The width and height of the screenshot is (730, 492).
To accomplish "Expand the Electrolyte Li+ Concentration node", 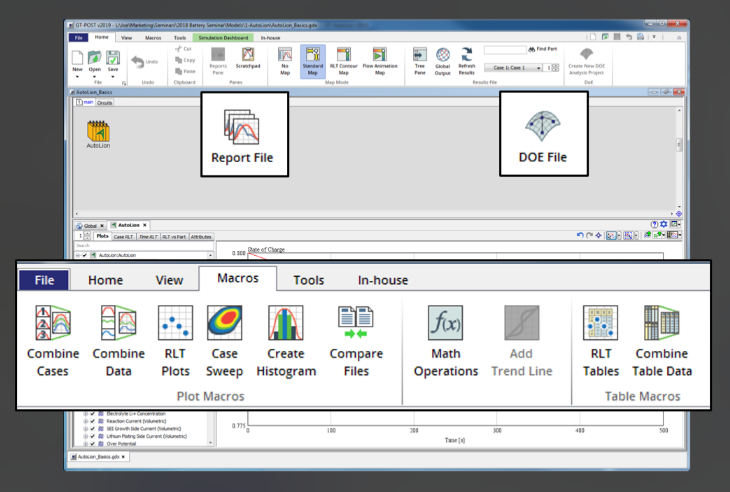I will (x=85, y=413).
